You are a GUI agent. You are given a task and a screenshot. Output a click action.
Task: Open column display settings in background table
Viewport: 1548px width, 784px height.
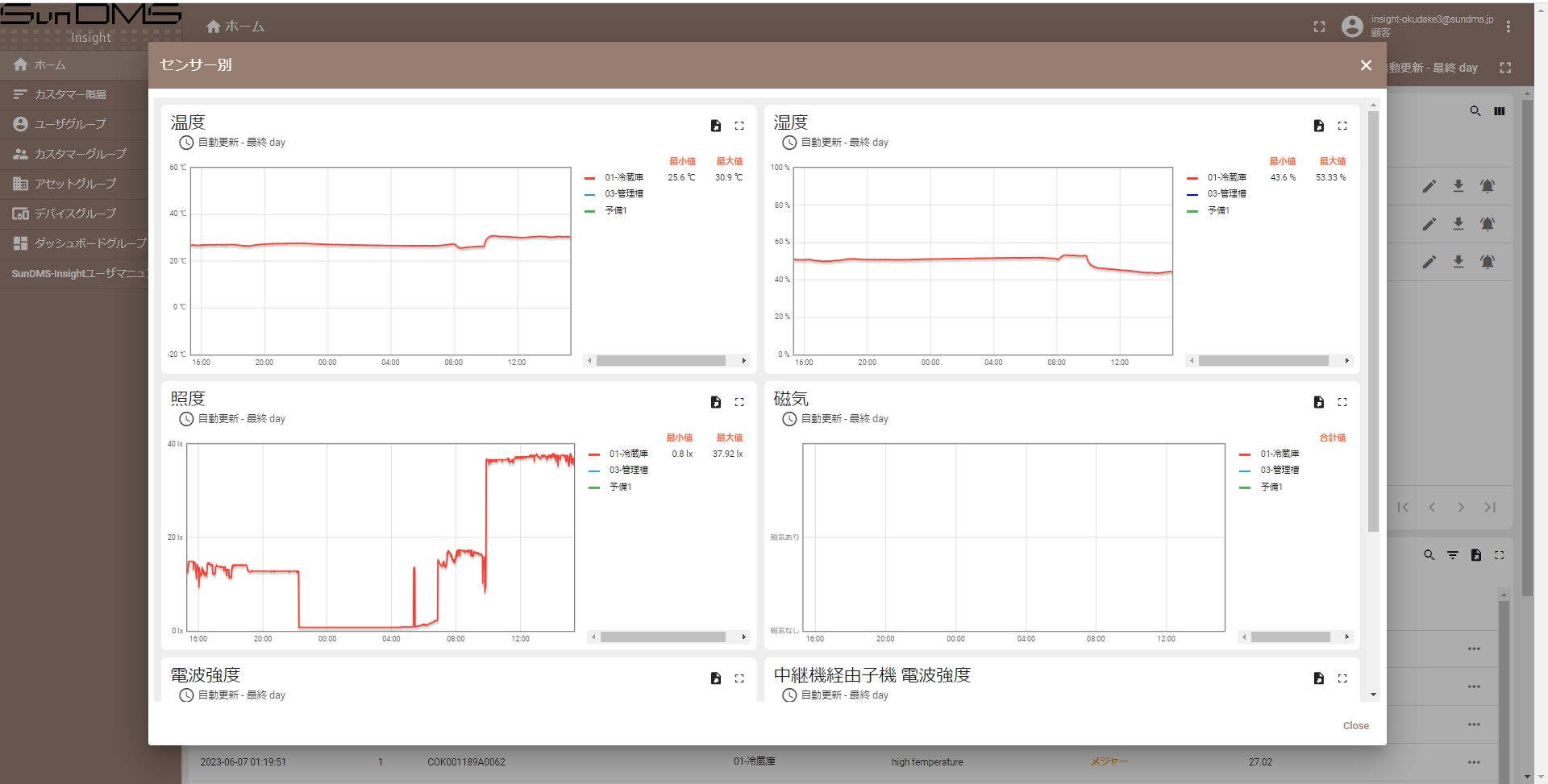1499,111
